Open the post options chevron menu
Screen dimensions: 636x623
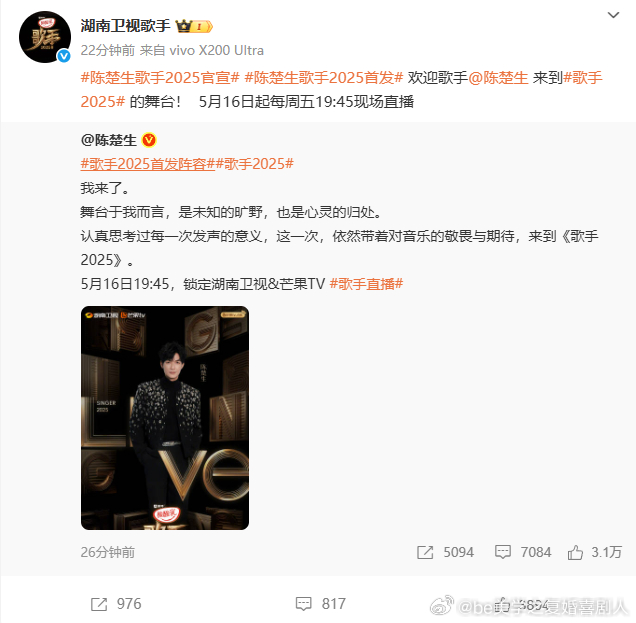pos(613,15)
